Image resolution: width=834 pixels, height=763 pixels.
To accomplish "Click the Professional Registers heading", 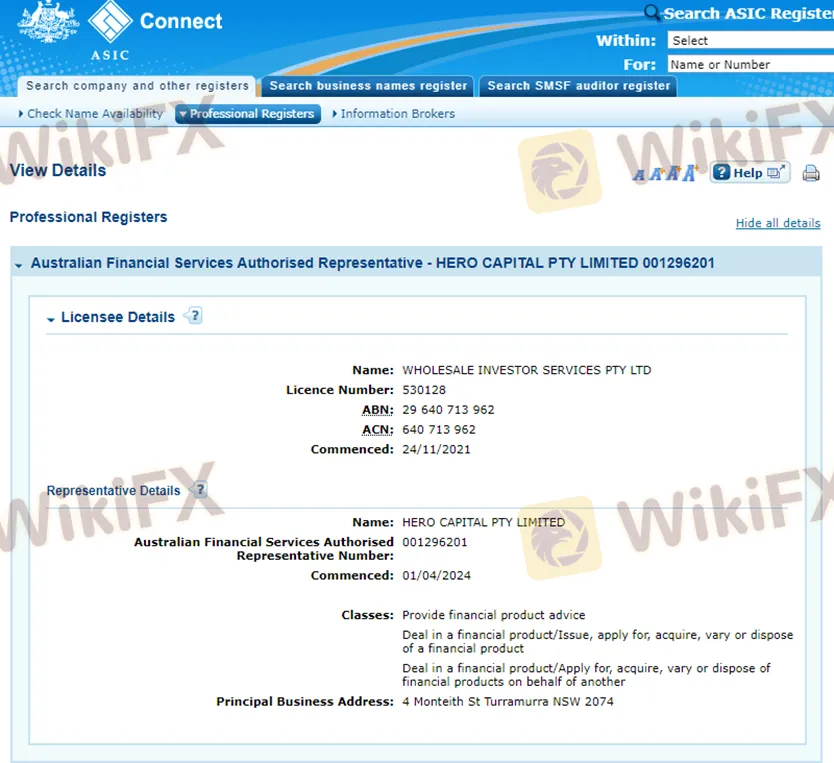I will (88, 217).
